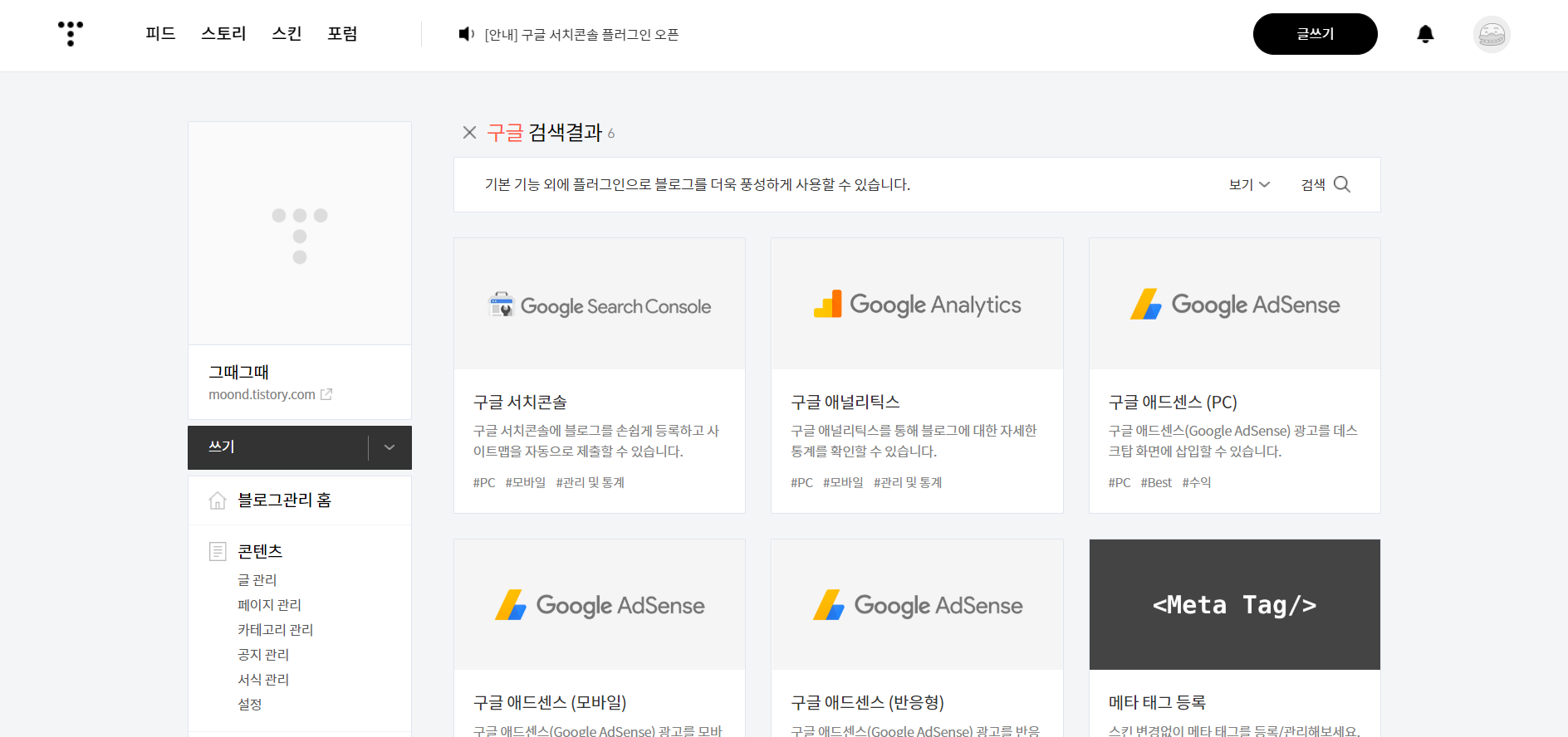Click #관리 및 통계 tag on 애널리틱스 card
Screen dimensions: 1568x737
point(908,483)
